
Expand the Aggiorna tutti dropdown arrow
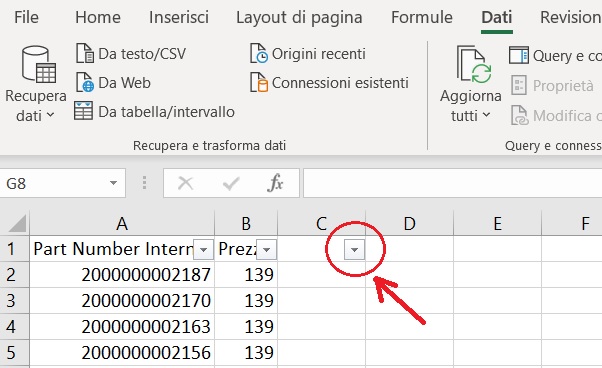(x=486, y=115)
